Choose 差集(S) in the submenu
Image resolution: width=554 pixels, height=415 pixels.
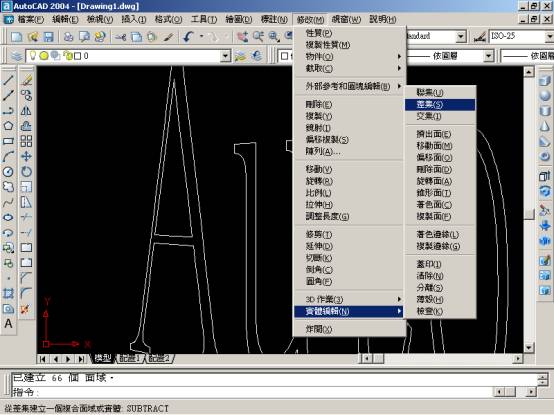coord(440,105)
